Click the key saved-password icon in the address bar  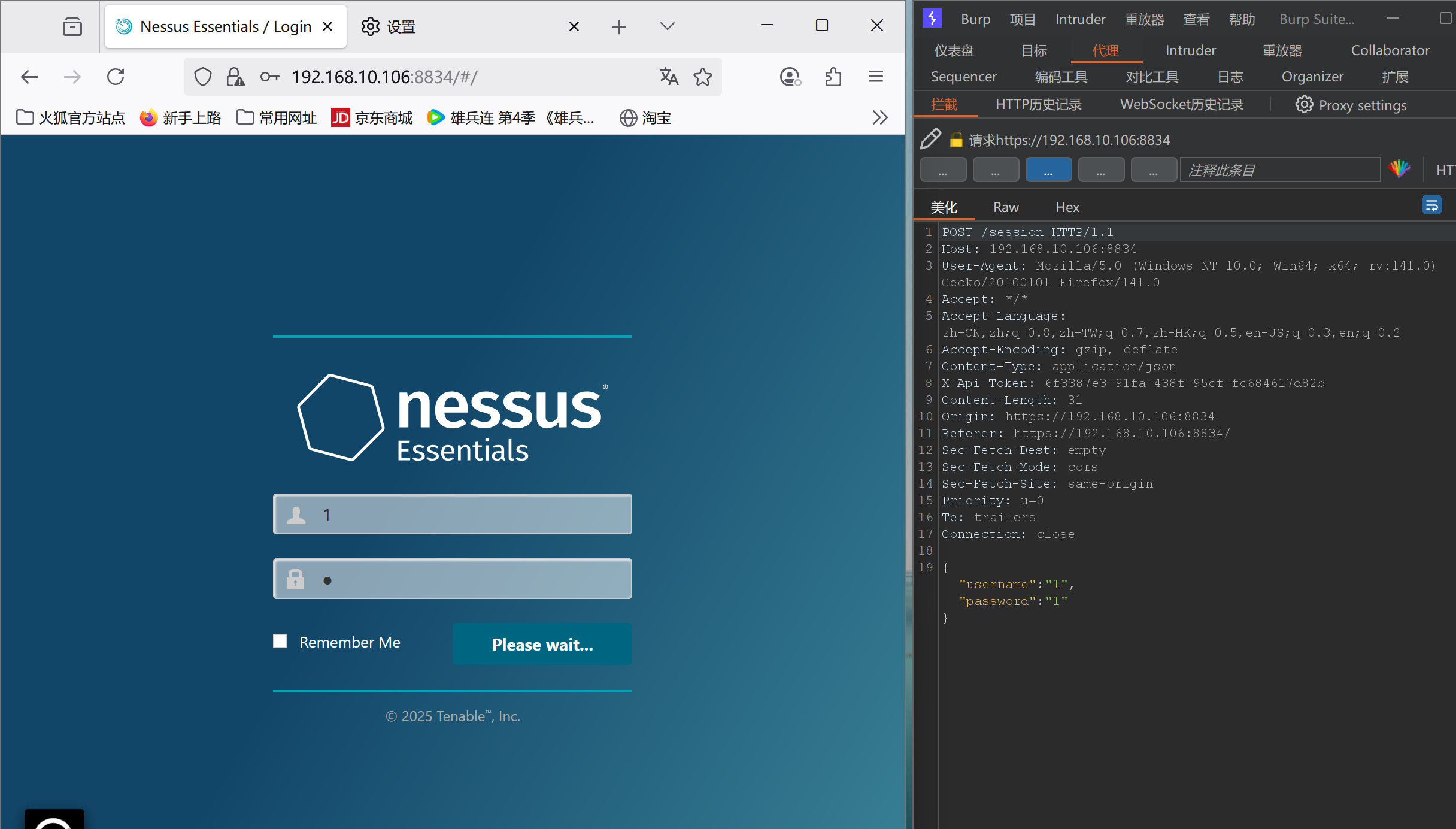pyautogui.click(x=269, y=77)
